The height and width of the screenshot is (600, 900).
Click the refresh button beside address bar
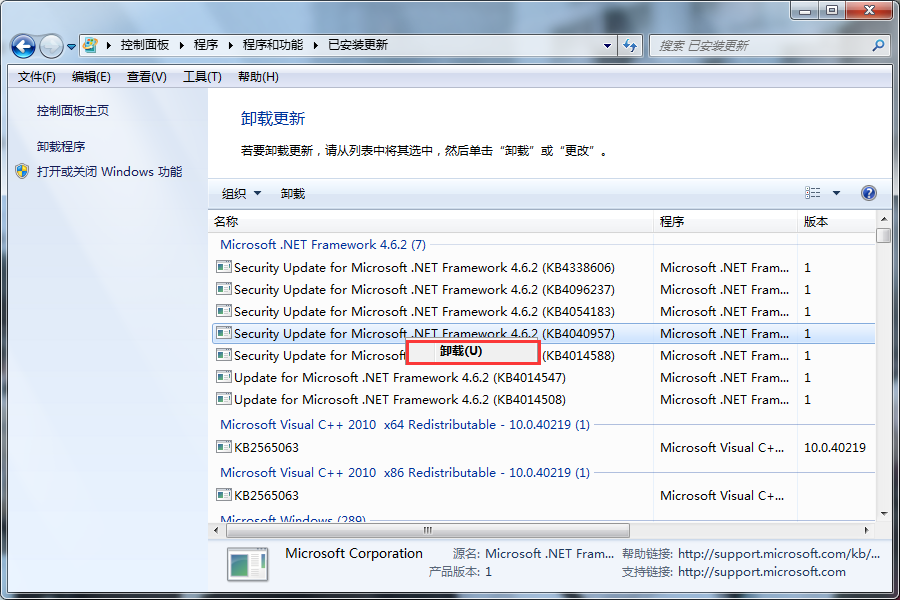pos(630,45)
